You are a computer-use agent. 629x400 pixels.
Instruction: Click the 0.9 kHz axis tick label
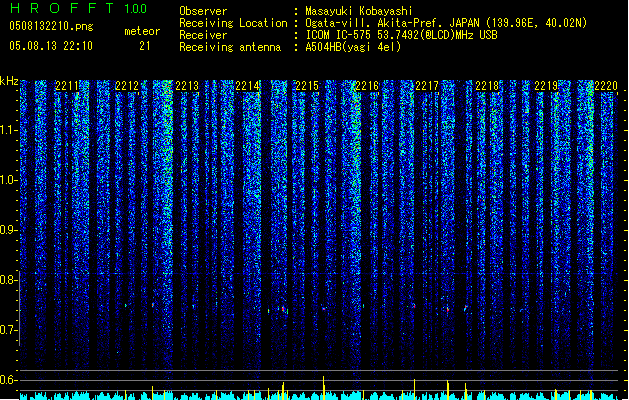point(9,230)
